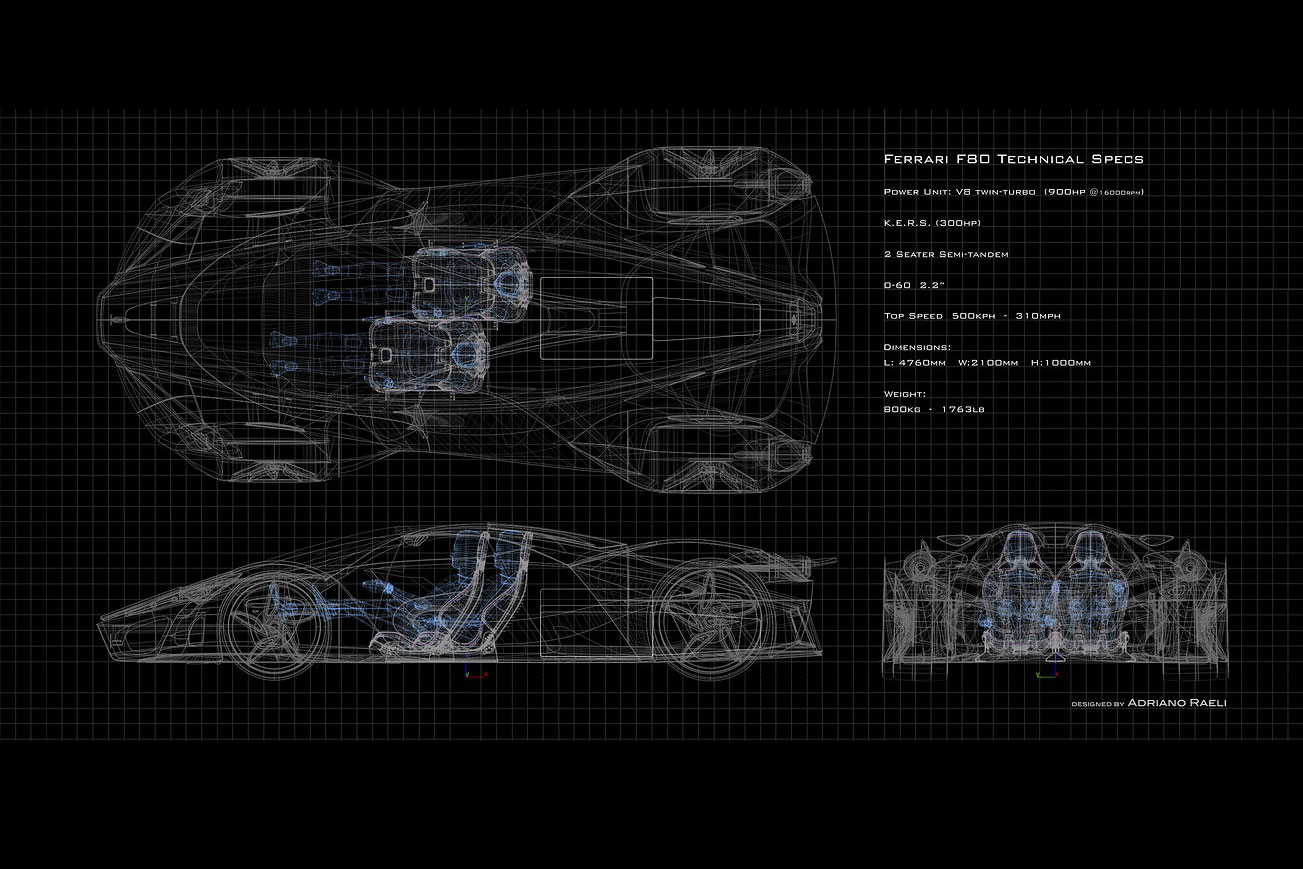Click the Top Speed 500kph line
1303x869 pixels.
(971, 316)
